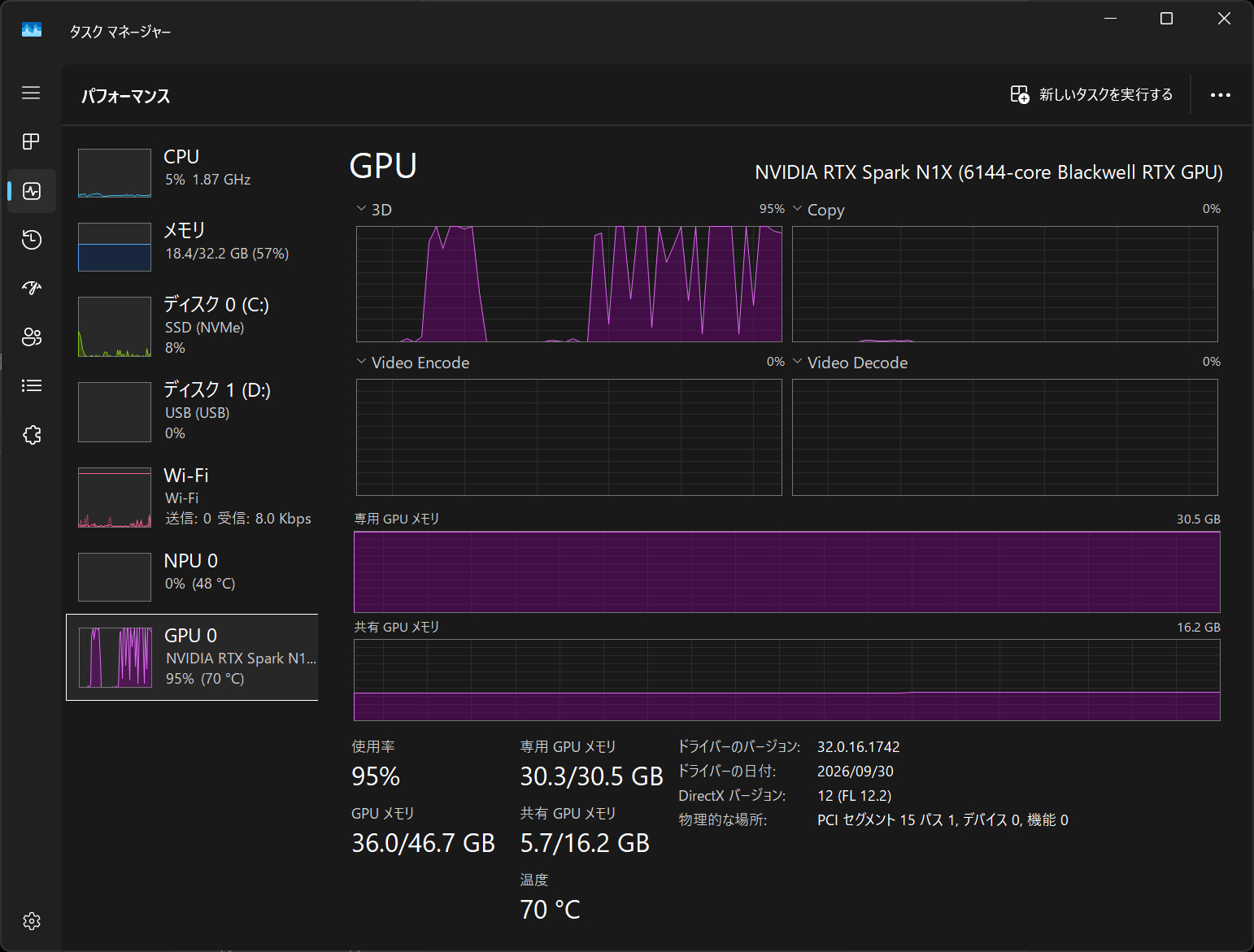Click the 95% utilization value

(x=376, y=776)
